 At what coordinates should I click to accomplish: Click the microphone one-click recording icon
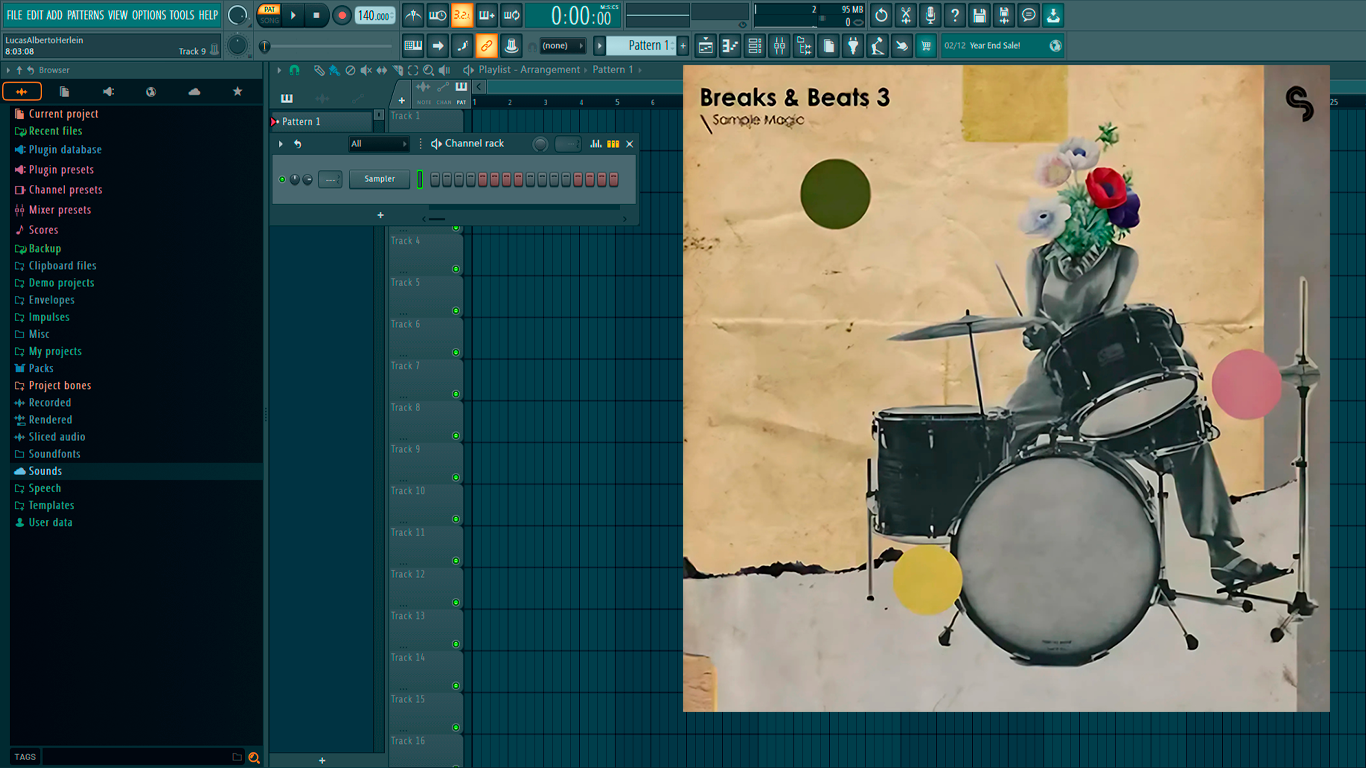(x=930, y=15)
